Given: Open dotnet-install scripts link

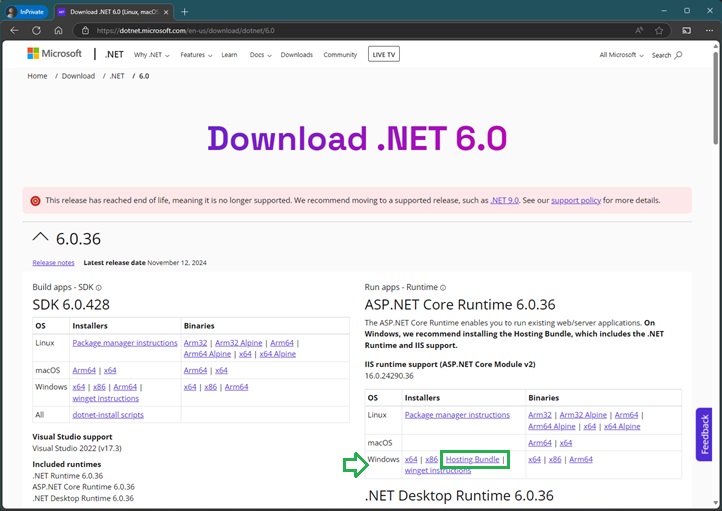Looking at the screenshot, I should pyautogui.click(x=108, y=415).
